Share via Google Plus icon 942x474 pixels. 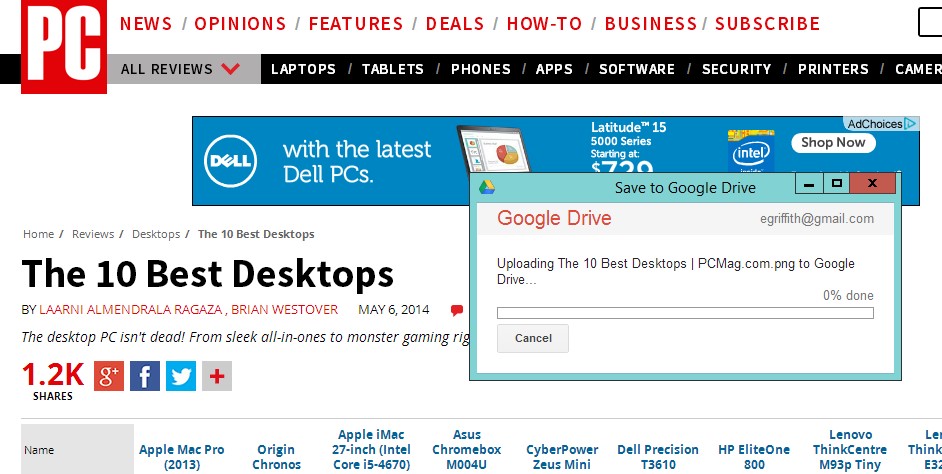[x=109, y=376]
